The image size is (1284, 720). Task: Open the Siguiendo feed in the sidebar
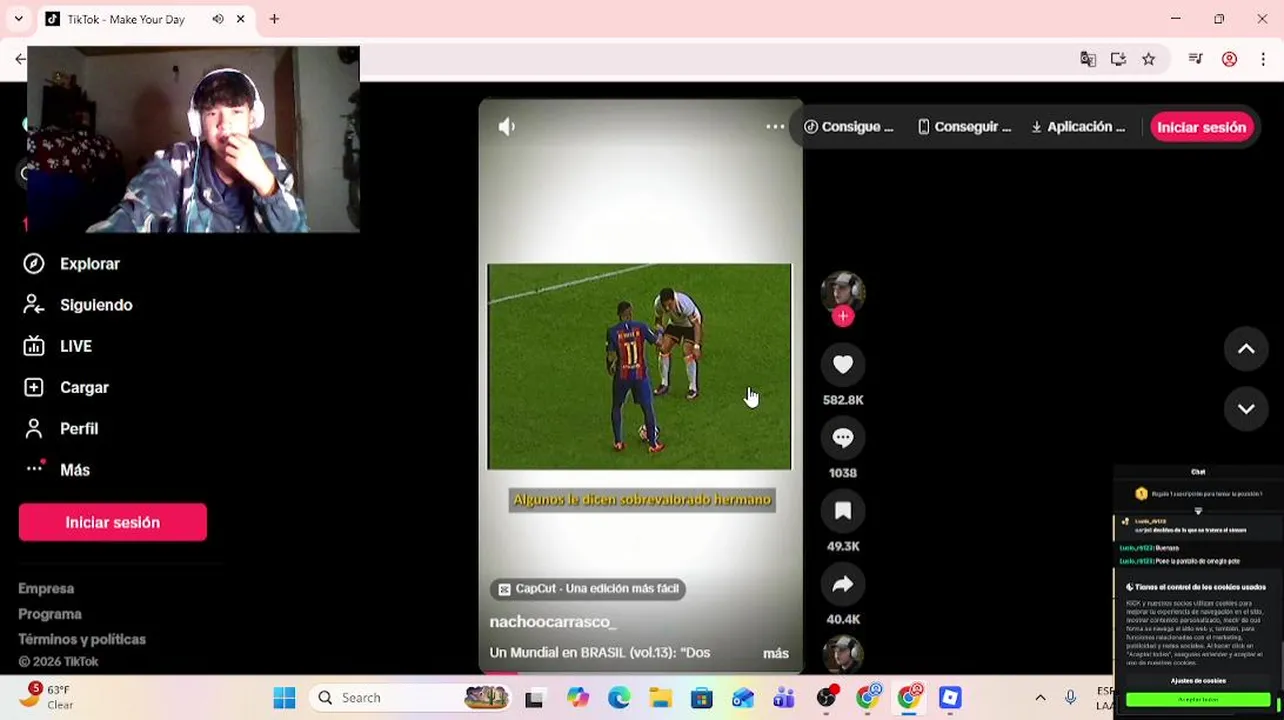click(x=78, y=305)
